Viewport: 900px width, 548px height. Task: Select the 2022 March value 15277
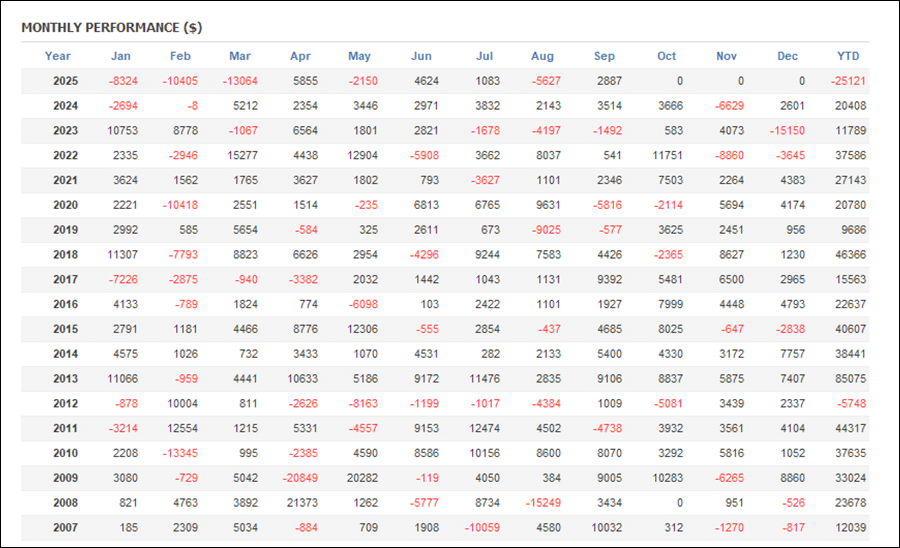click(240, 155)
